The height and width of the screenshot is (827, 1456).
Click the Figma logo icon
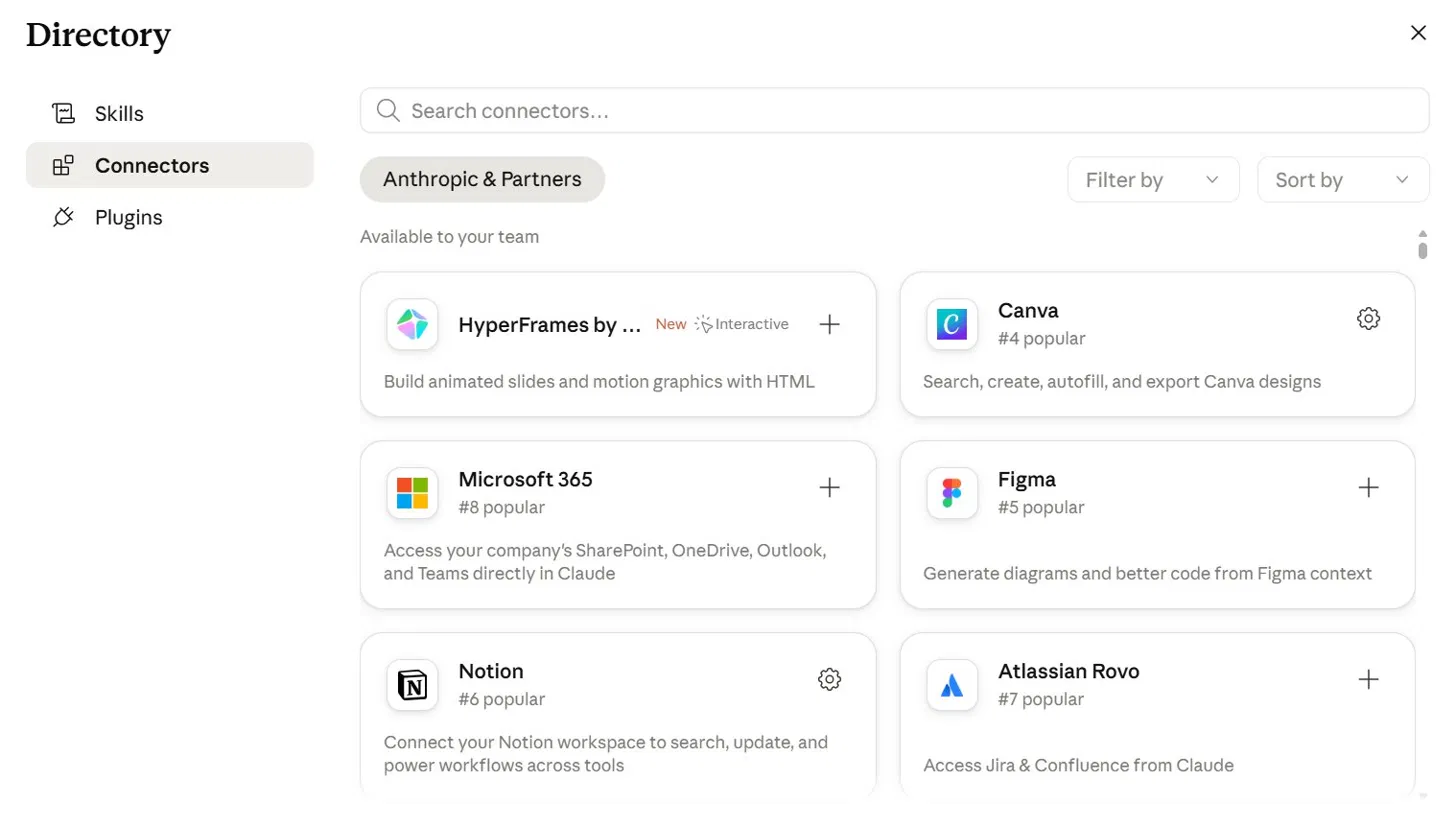952,493
